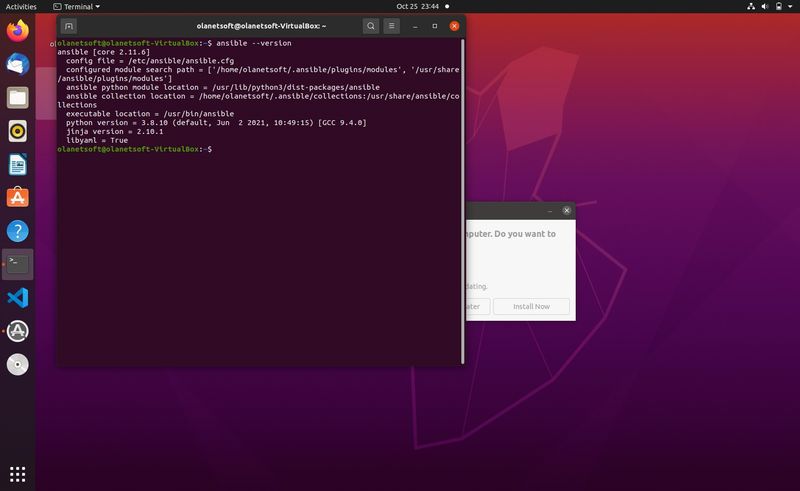Open Thunderbird mail from the dock
Screen dimensions: 800x491
click(17, 64)
